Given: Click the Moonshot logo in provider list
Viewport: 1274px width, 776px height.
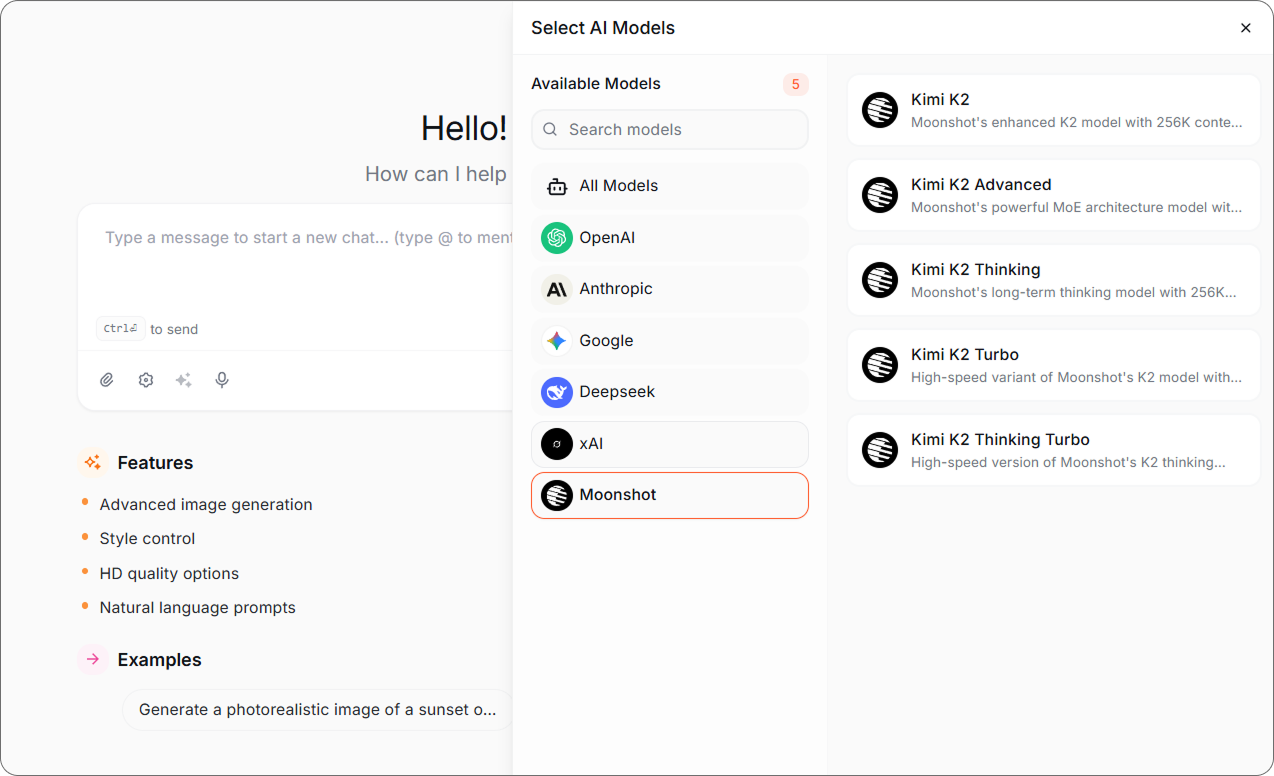Looking at the screenshot, I should pyautogui.click(x=557, y=495).
